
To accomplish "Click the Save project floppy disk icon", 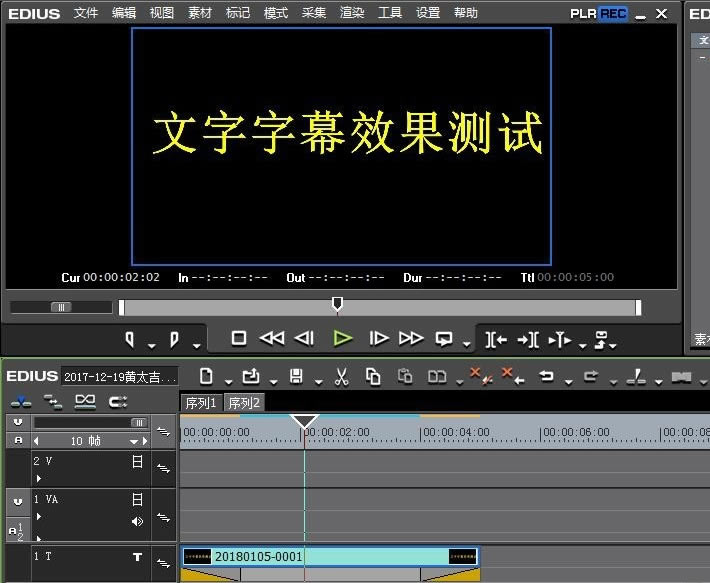I will click(295, 377).
